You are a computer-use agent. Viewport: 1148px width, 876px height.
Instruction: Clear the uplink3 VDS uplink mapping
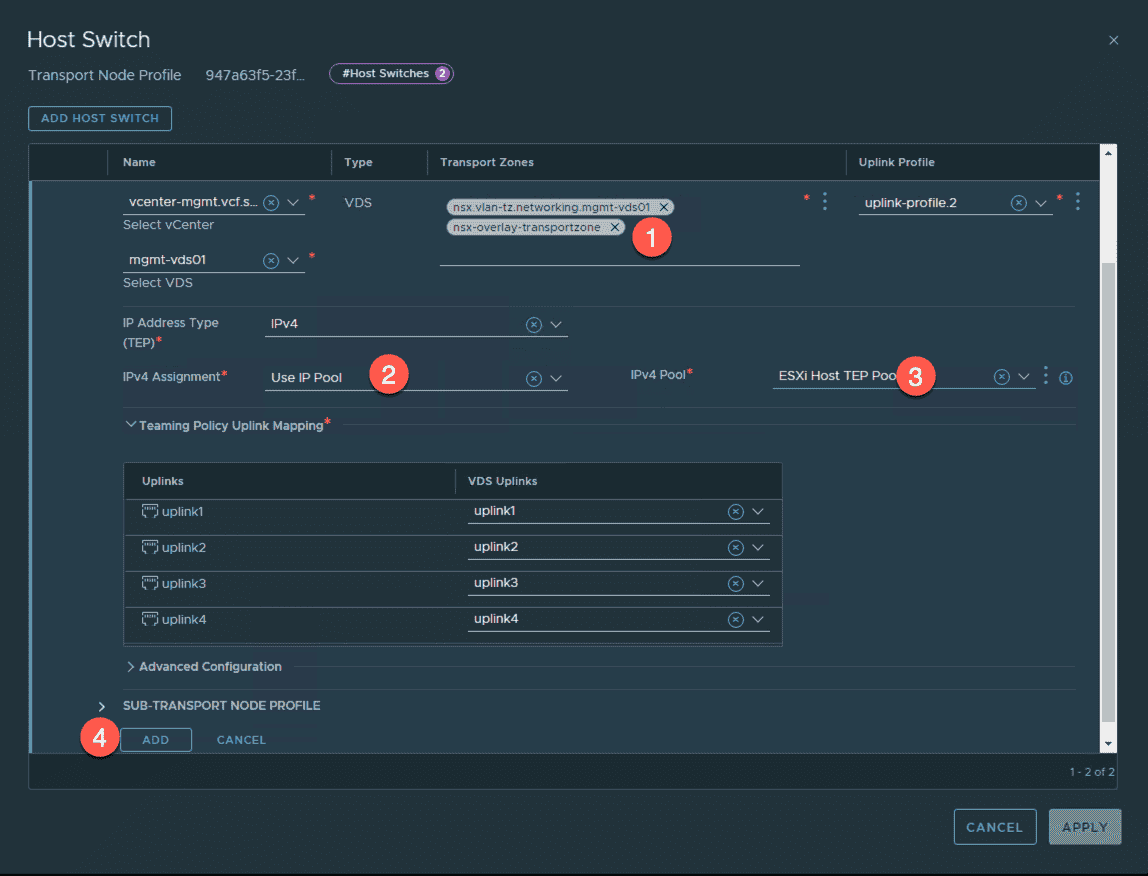[x=735, y=584]
